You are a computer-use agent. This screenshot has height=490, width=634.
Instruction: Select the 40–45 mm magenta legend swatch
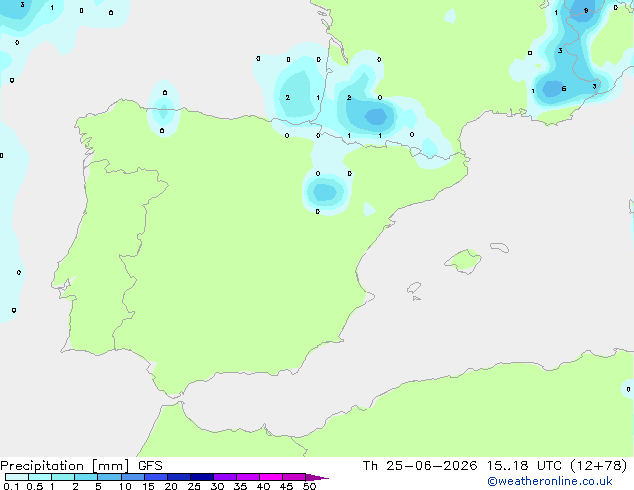tap(271, 477)
